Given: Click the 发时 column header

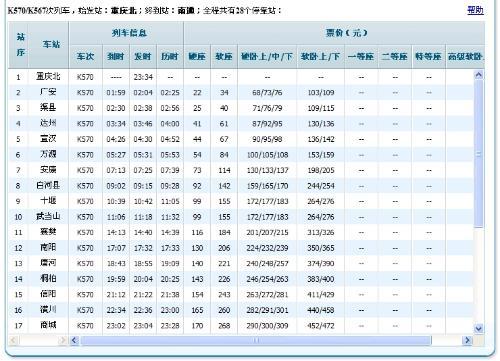Looking at the screenshot, I should (143, 57).
